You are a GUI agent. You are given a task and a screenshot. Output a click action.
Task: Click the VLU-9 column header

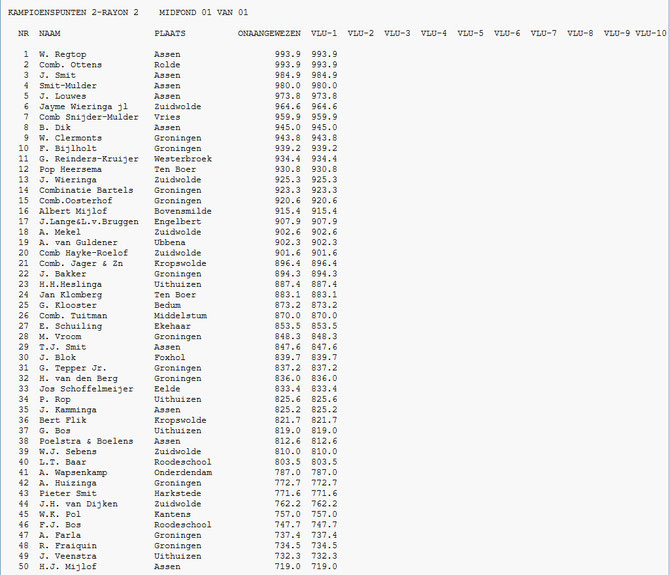(617, 33)
